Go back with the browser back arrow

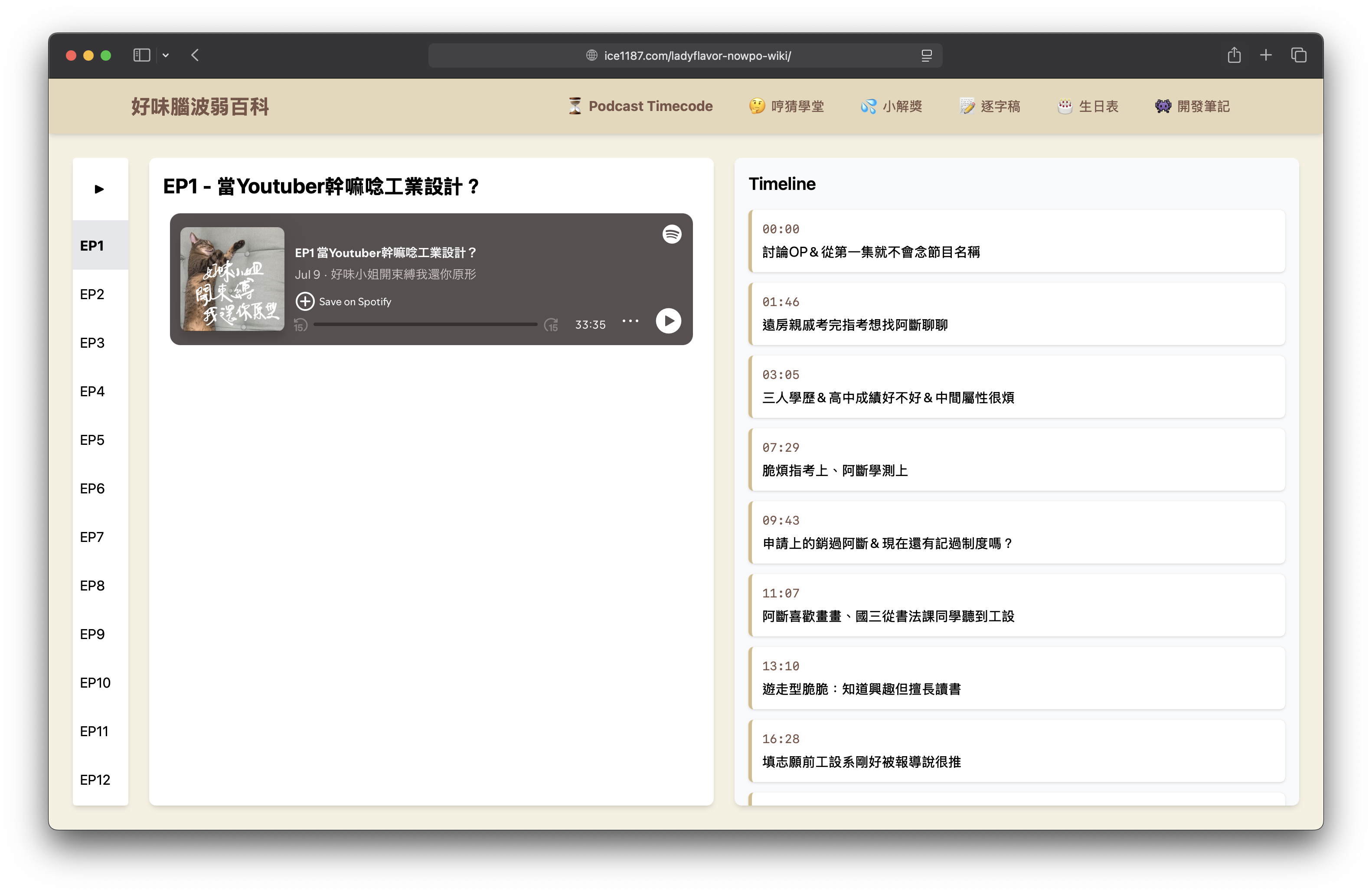[x=195, y=55]
